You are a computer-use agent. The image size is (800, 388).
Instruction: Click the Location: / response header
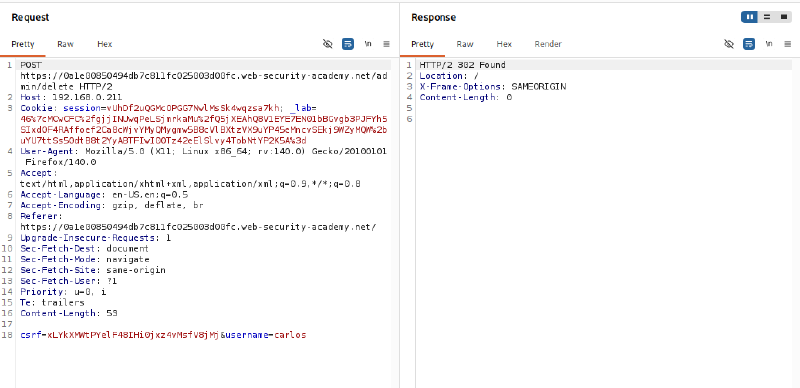(449, 76)
